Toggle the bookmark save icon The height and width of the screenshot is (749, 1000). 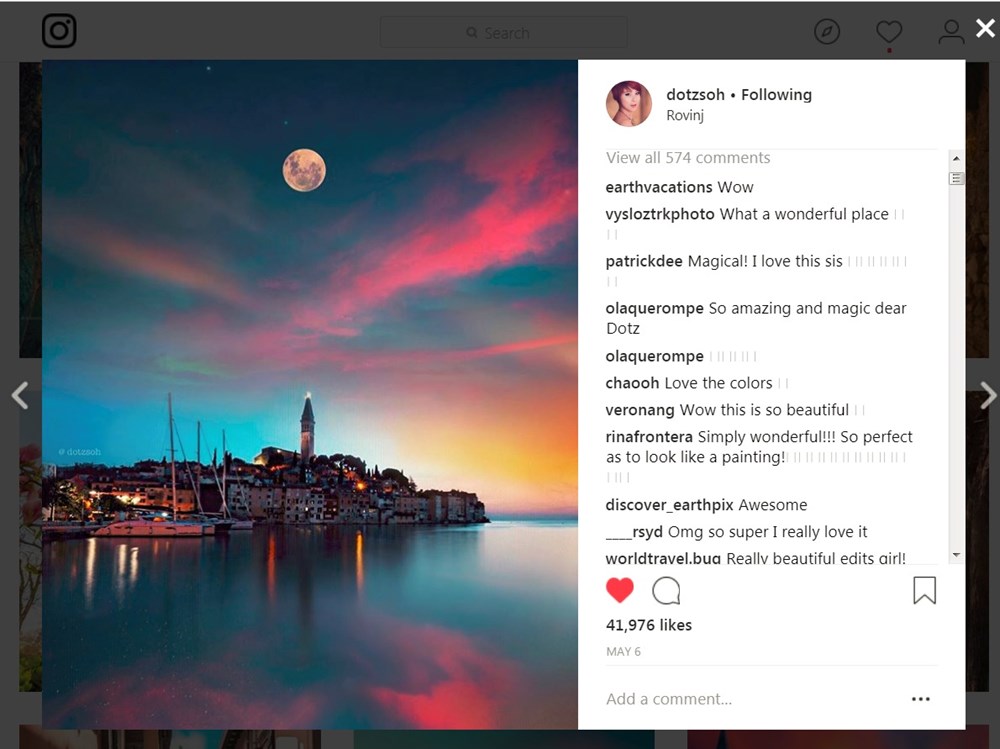(924, 591)
